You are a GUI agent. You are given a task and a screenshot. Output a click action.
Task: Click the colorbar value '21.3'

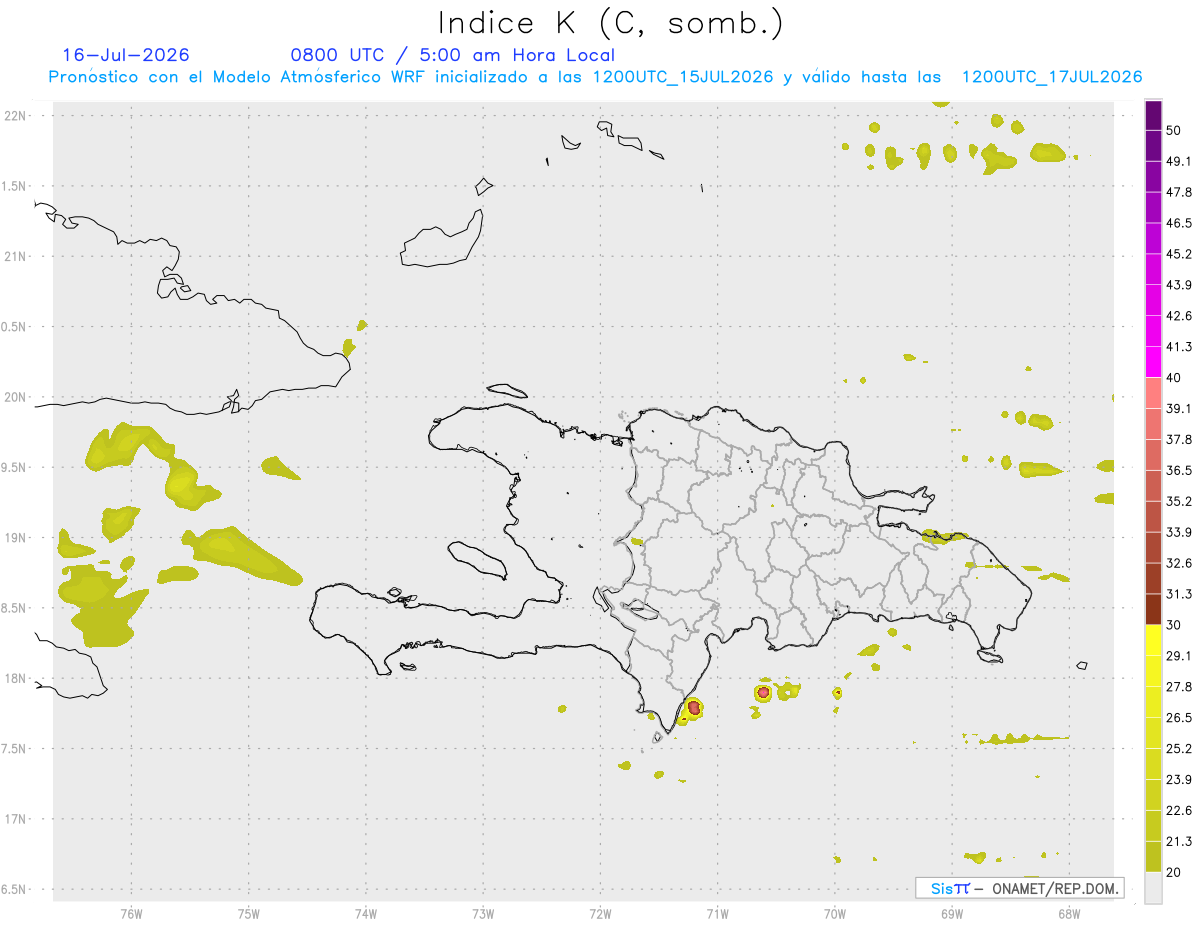[x=1179, y=842]
